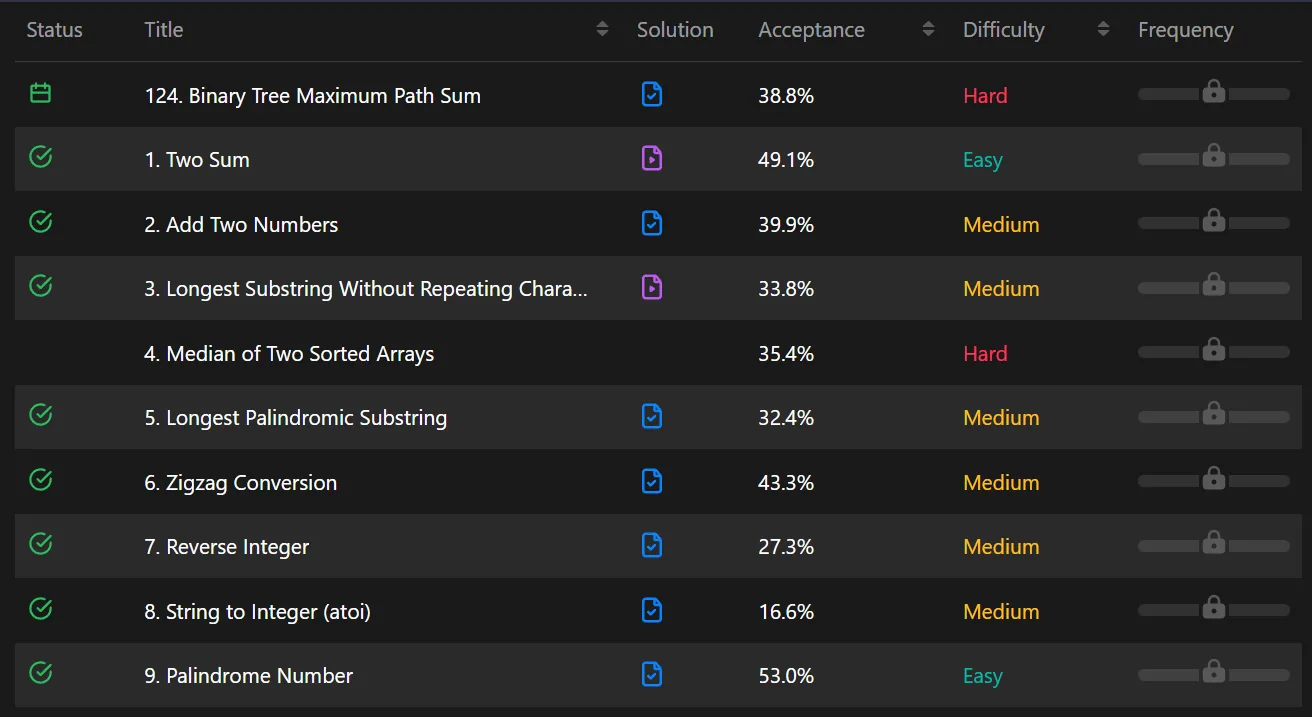This screenshot has height=717, width=1312.
Task: Open the problem 5. Longest Palindromic Substring
Action: pyautogui.click(x=296, y=417)
